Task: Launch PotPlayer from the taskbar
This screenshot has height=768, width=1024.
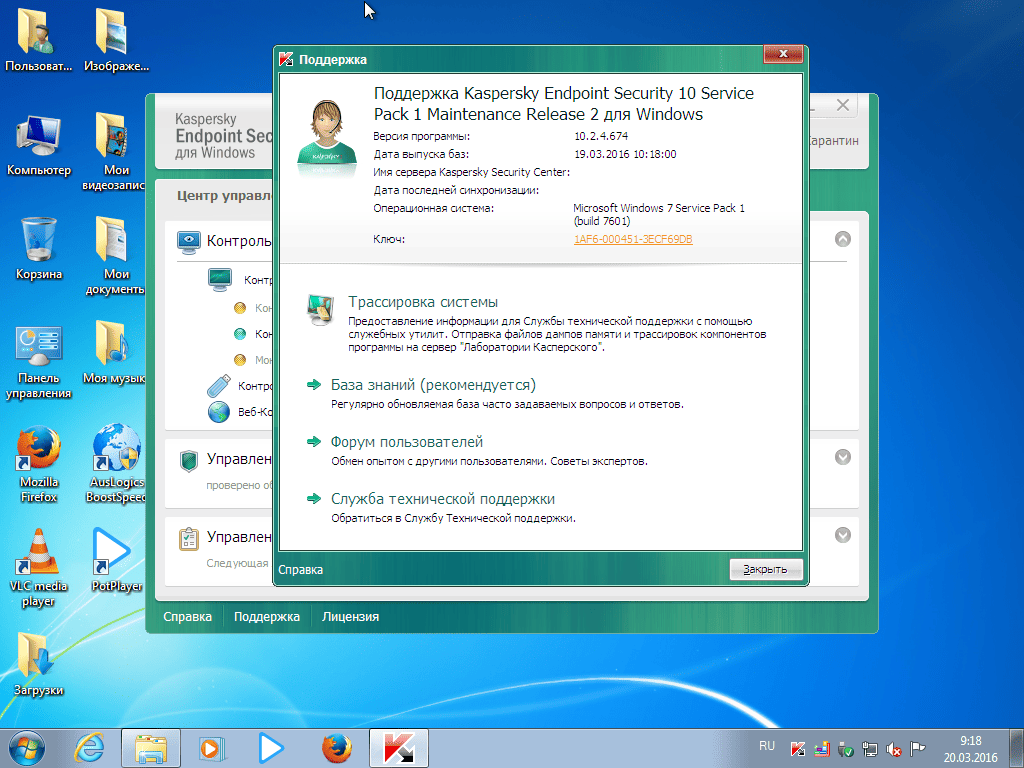Action: (270, 748)
